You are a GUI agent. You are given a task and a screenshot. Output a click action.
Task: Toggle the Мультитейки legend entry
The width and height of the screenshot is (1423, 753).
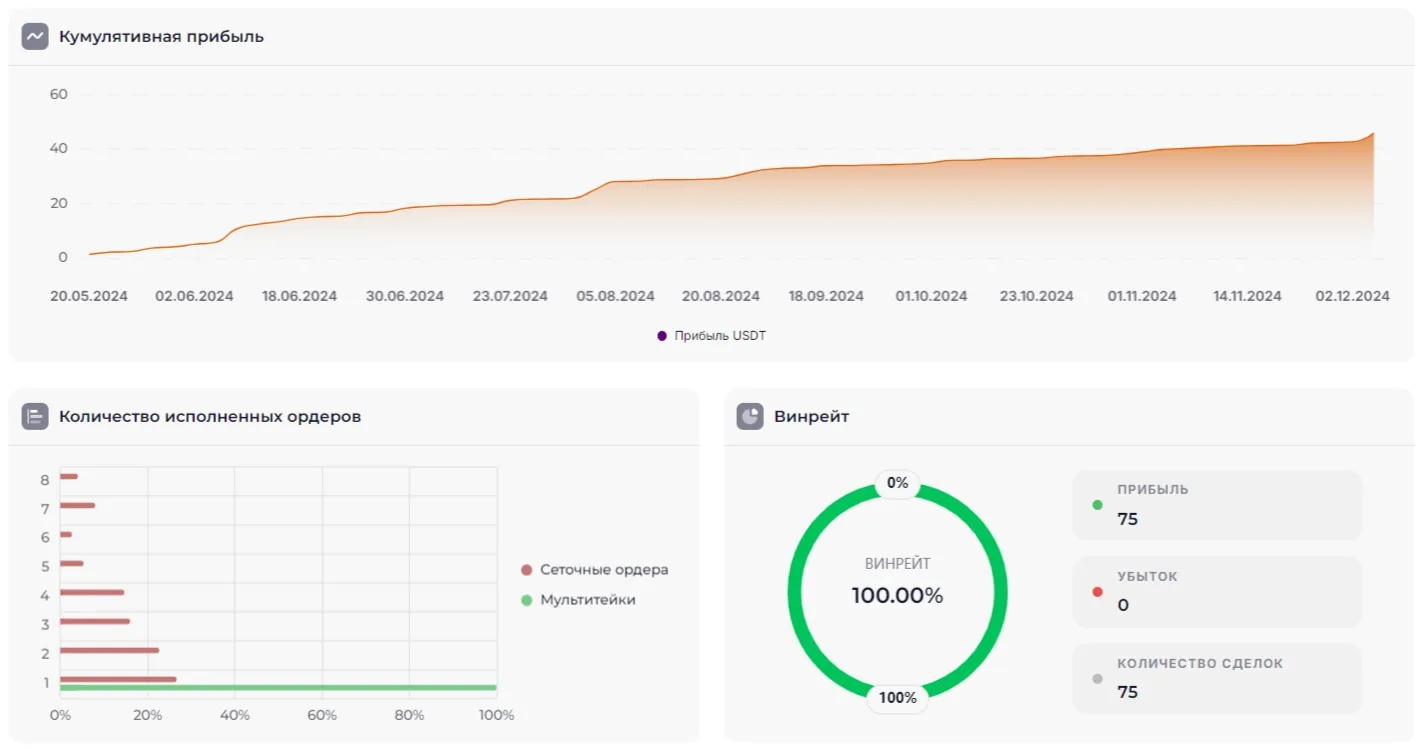tap(578, 600)
